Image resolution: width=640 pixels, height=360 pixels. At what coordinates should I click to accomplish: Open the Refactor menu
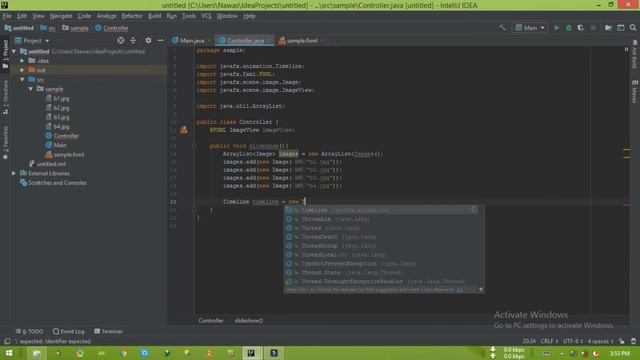(132, 16)
